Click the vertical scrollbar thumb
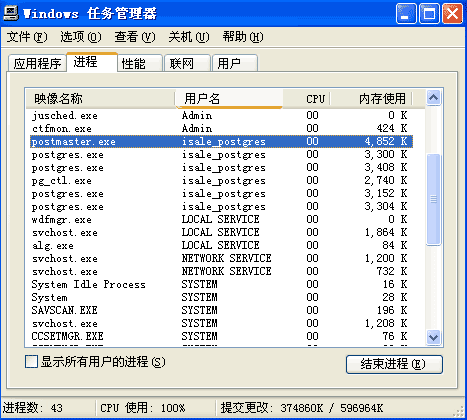The height and width of the screenshot is (420, 467). tap(433, 200)
